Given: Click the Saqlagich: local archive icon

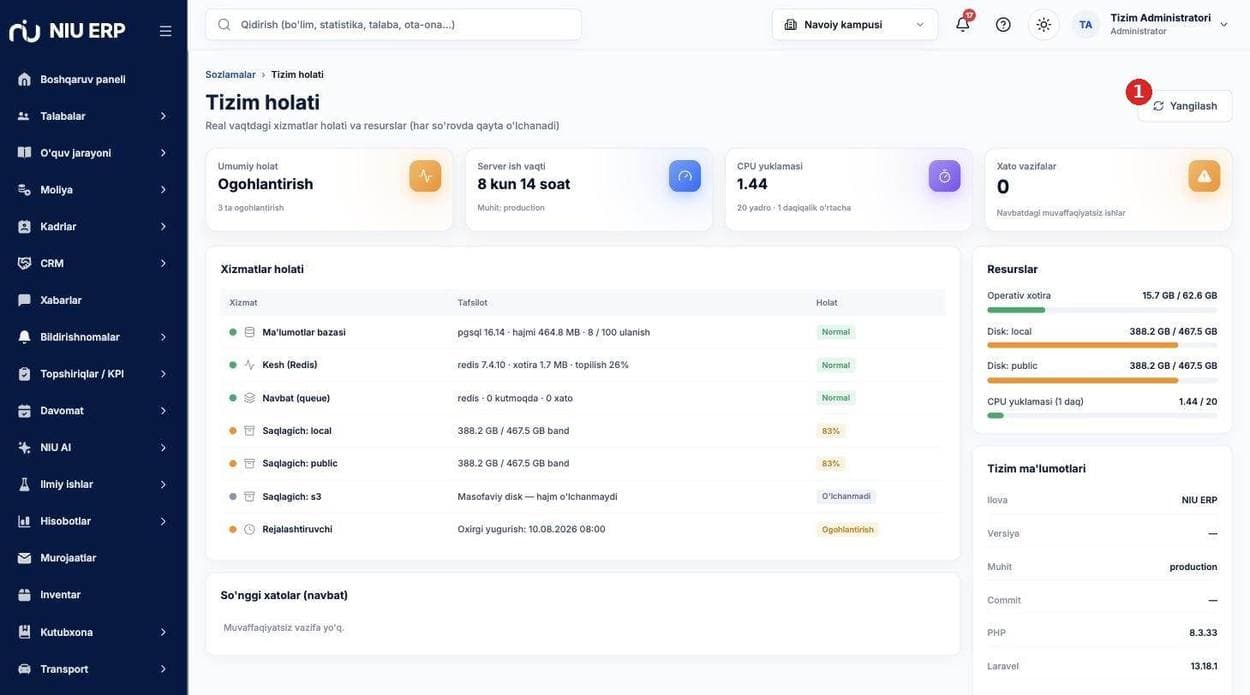Looking at the screenshot, I should [x=250, y=431].
